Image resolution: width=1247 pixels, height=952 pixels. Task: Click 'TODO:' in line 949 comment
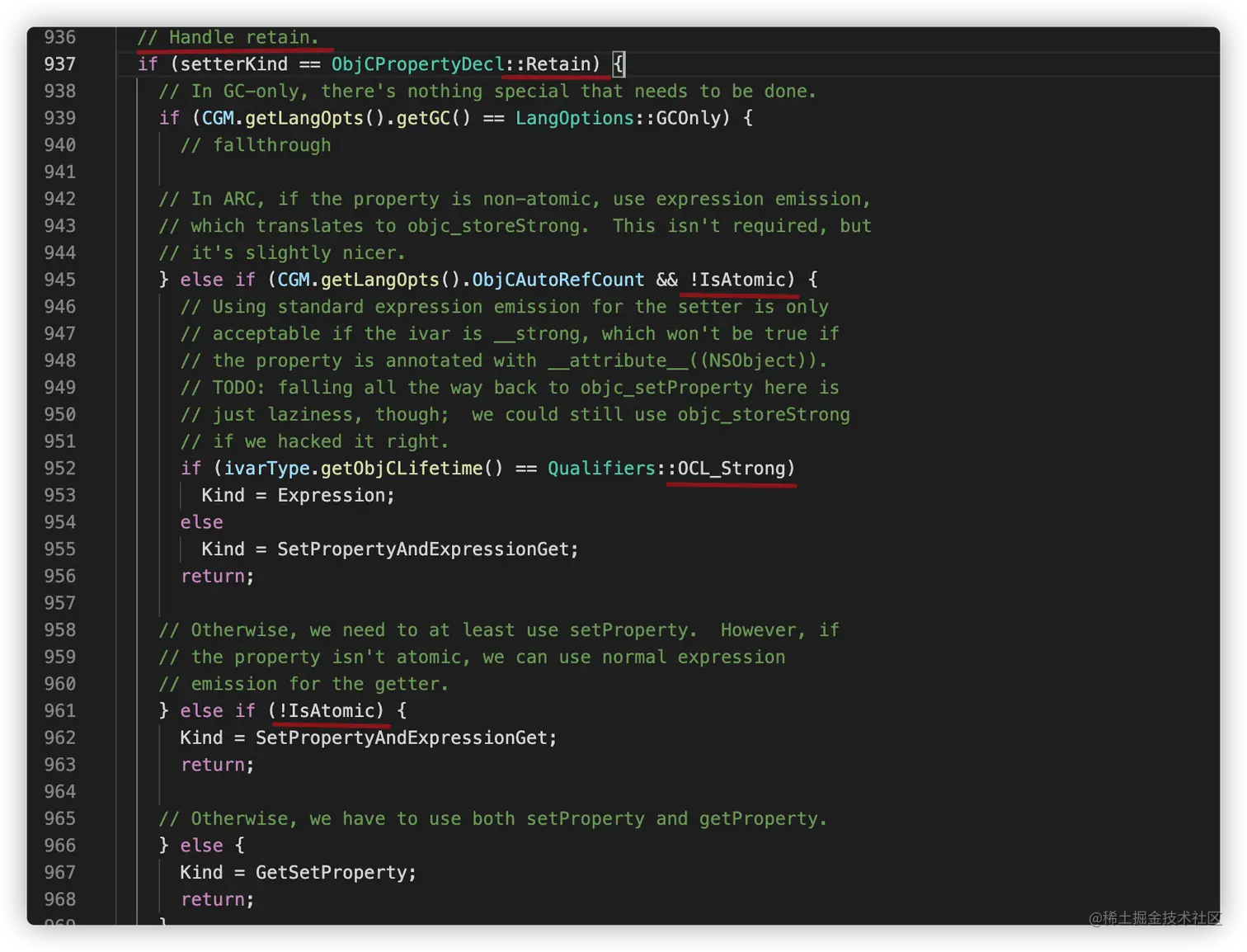point(240,388)
